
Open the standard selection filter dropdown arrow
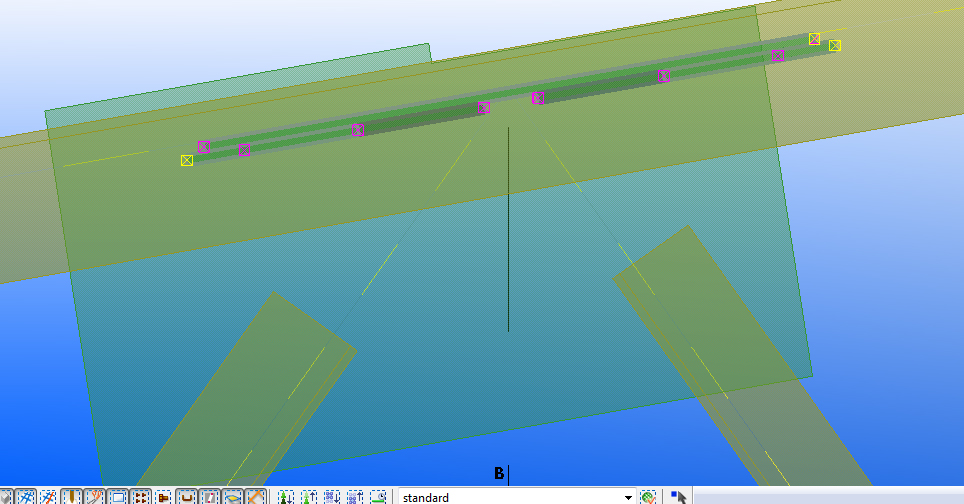(x=628, y=497)
